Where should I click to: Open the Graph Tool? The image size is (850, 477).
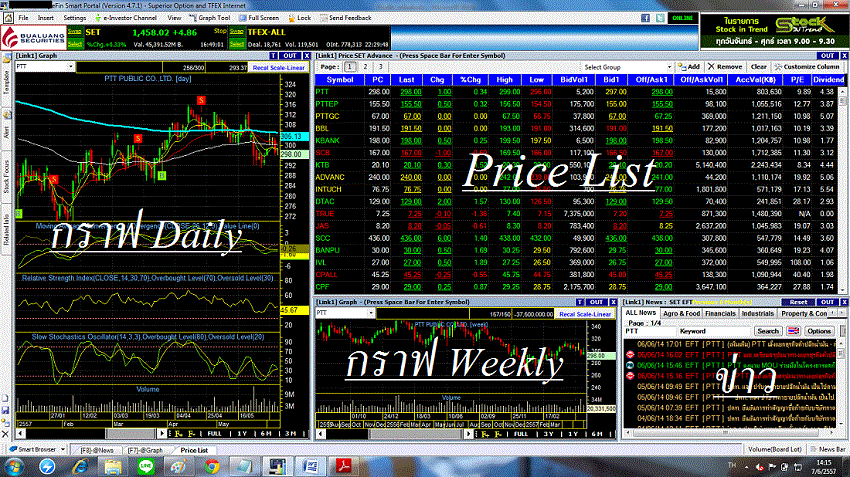click(x=210, y=18)
